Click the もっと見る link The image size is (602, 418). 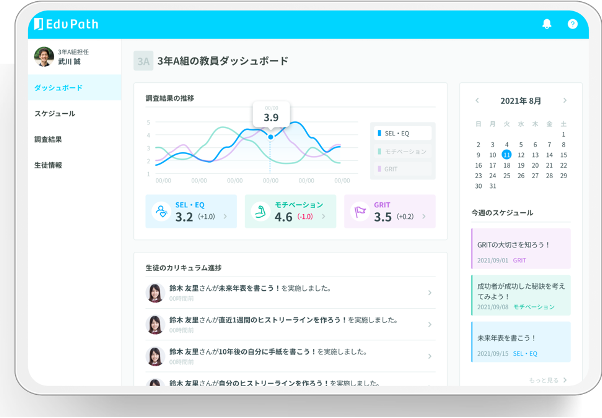(x=548, y=380)
